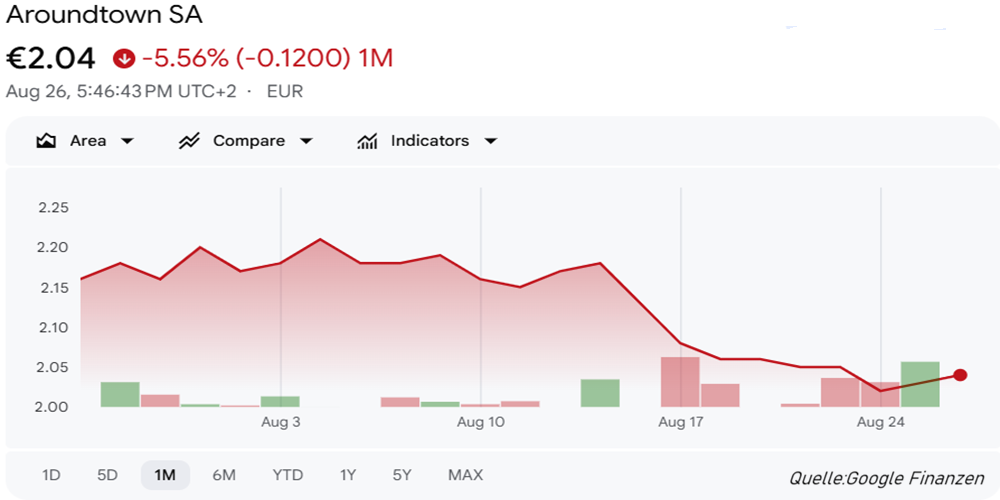Select the 5D time range
Image resolution: width=1000 pixels, height=500 pixels.
point(108,475)
